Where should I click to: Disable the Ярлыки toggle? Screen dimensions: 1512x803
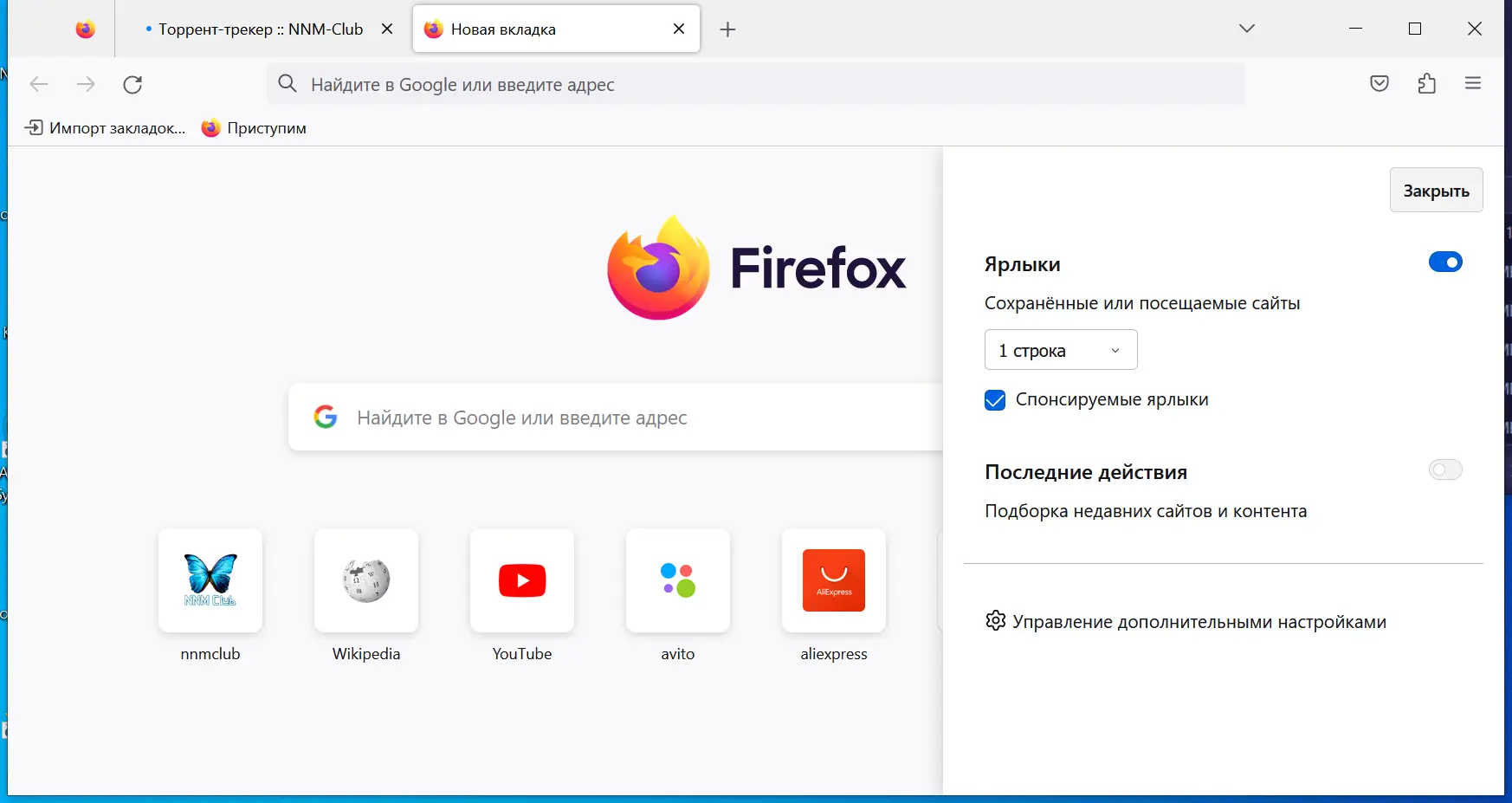pos(1445,262)
